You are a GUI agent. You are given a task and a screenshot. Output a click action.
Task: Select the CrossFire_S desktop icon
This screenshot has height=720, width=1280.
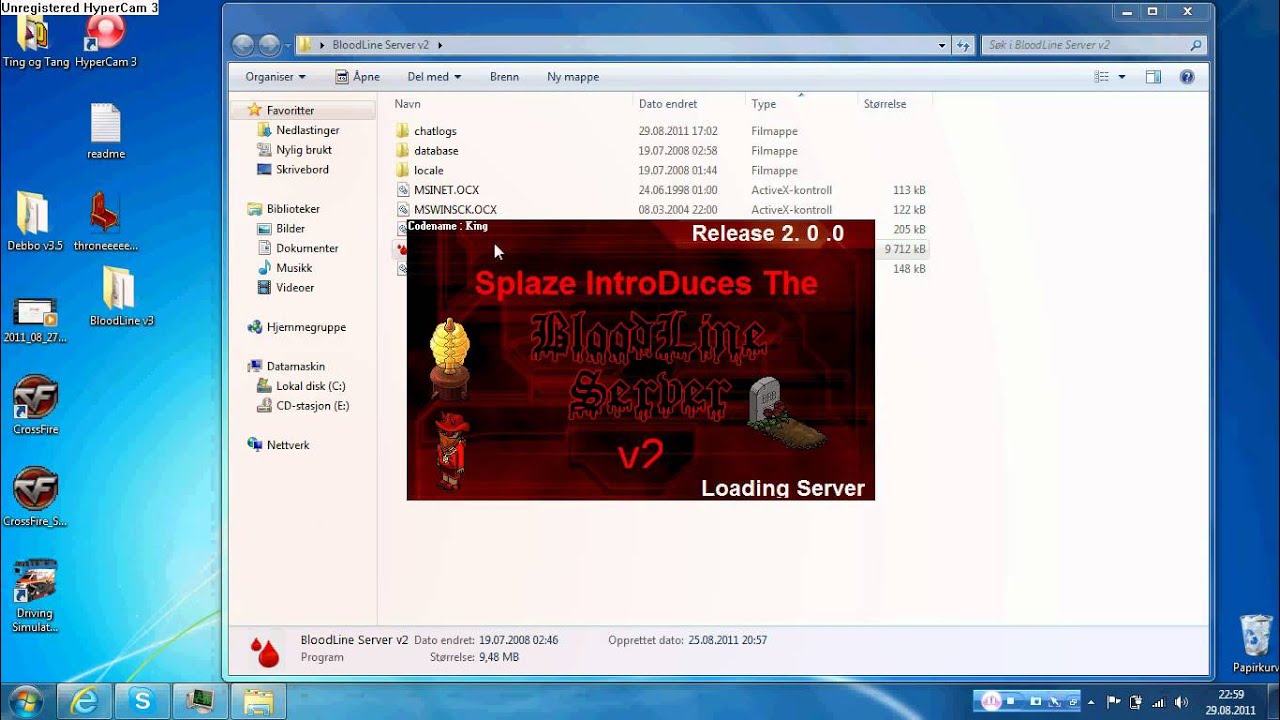click(35, 498)
